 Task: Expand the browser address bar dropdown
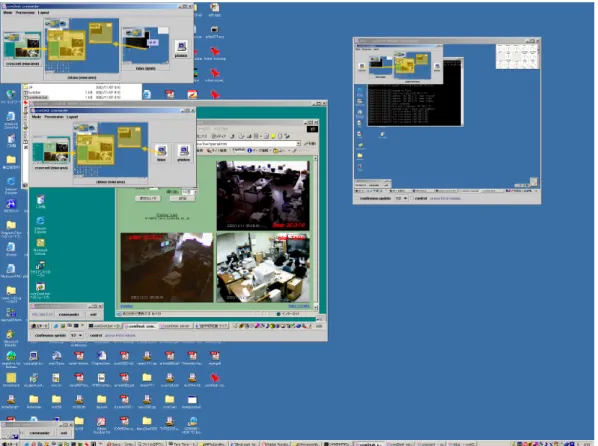(298, 143)
